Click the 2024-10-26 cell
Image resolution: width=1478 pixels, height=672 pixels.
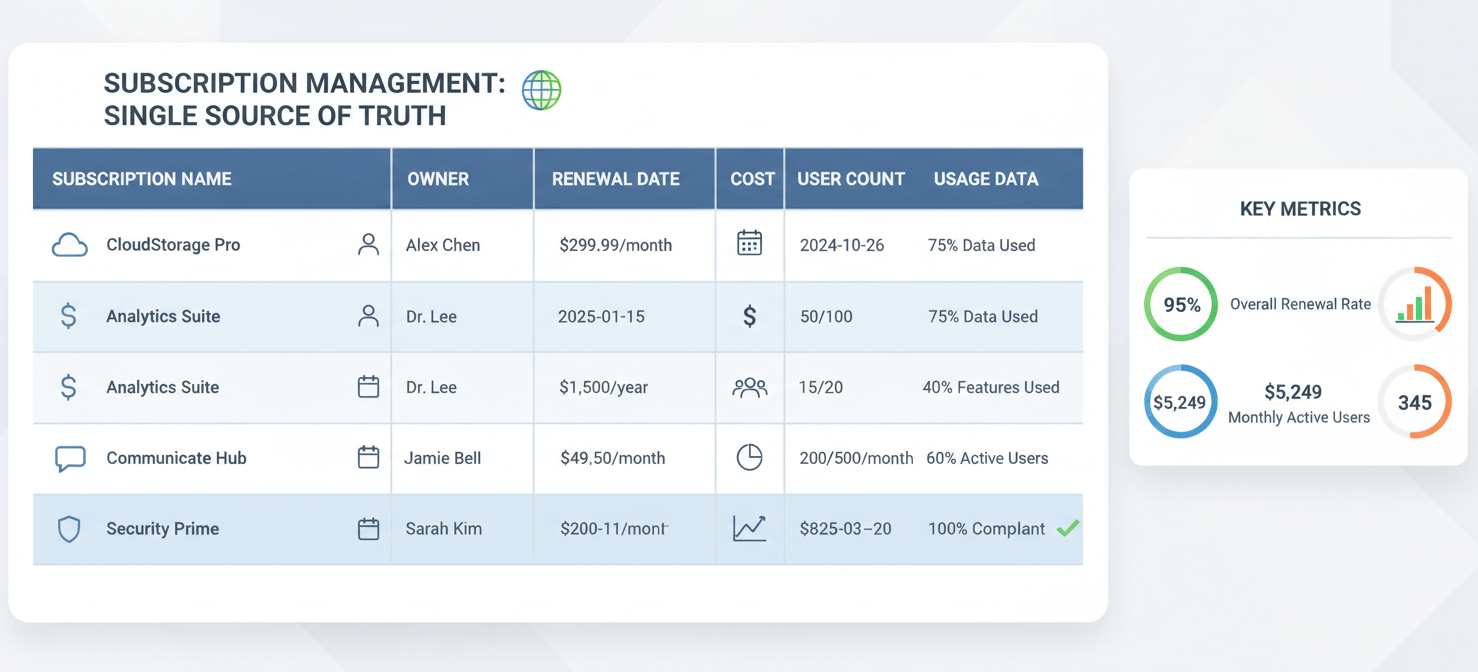[x=842, y=245]
